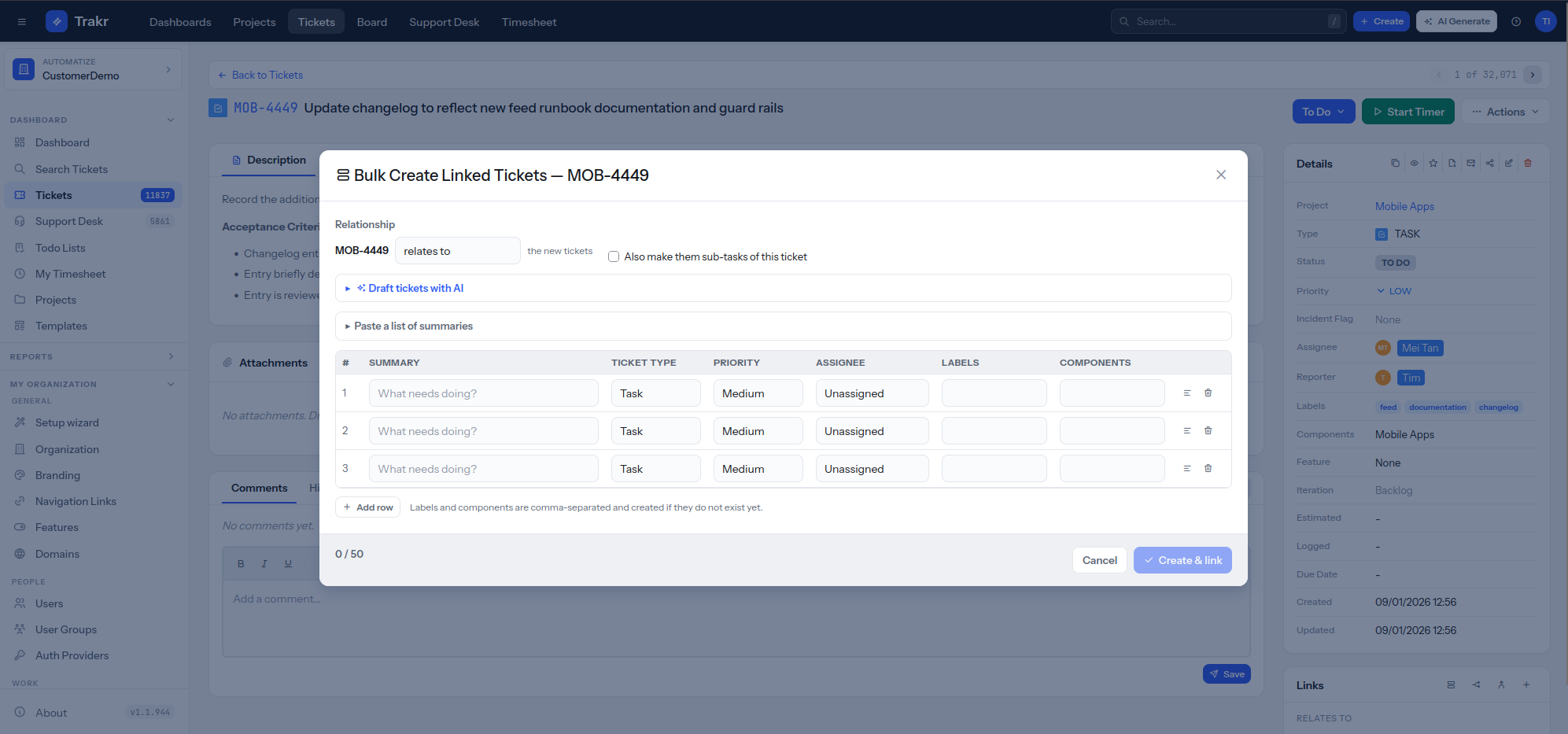The width and height of the screenshot is (1568, 734).
Task: Toggle the hamburger menu in top bar
Action: (22, 21)
